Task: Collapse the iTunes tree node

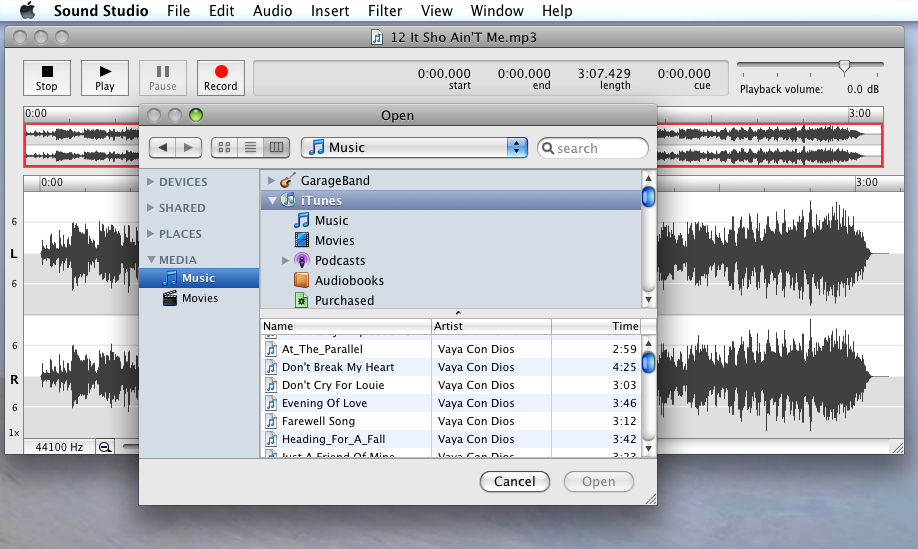Action: (271, 201)
